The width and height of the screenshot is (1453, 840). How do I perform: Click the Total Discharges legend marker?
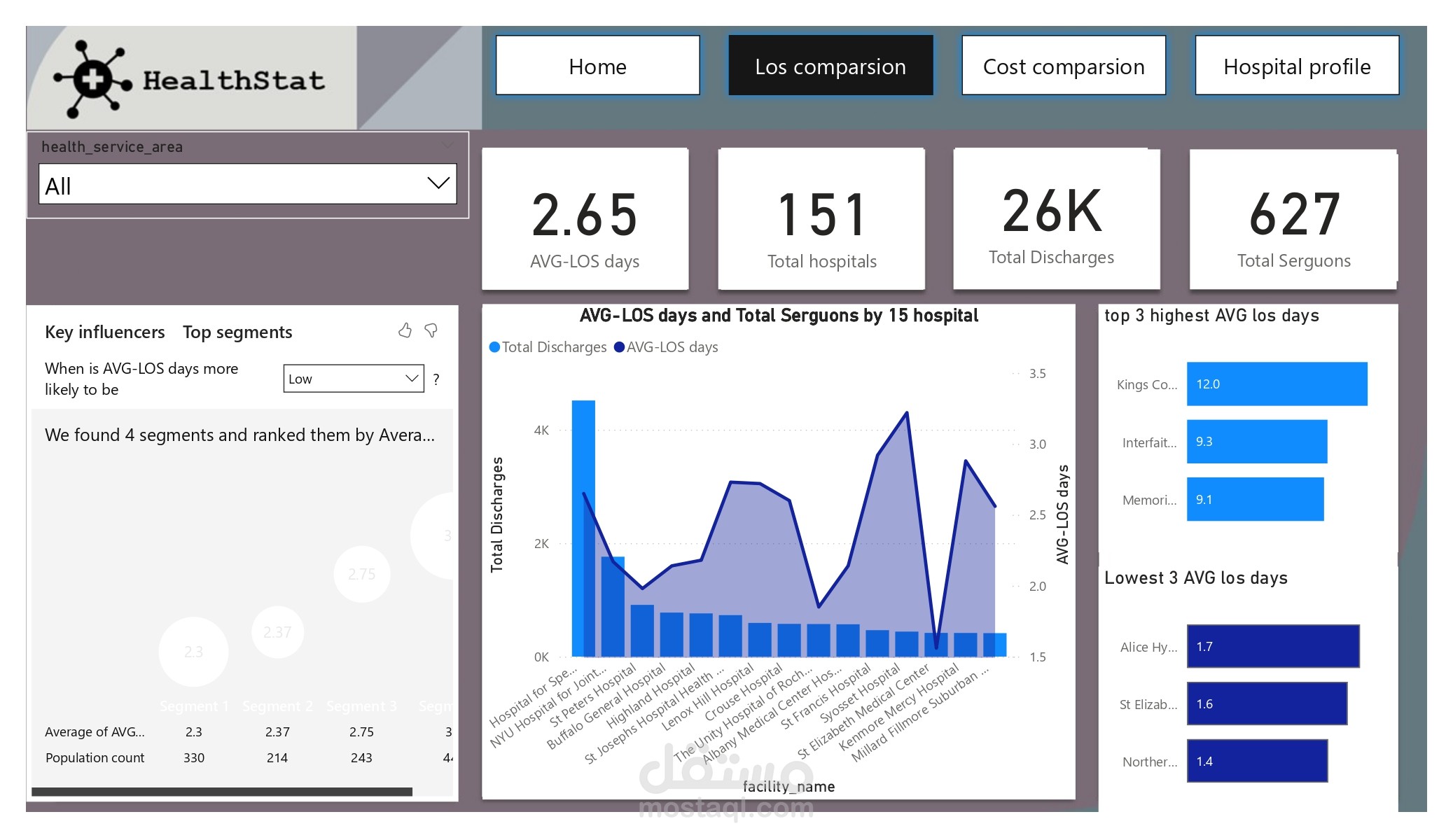tap(494, 347)
